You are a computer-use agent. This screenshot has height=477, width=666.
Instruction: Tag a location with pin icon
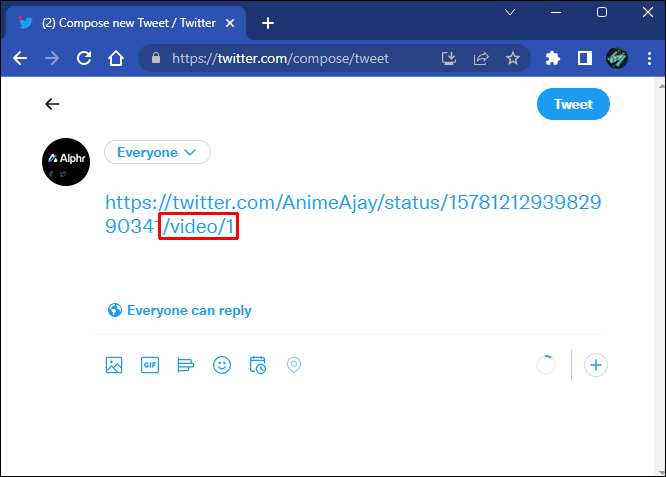point(294,365)
